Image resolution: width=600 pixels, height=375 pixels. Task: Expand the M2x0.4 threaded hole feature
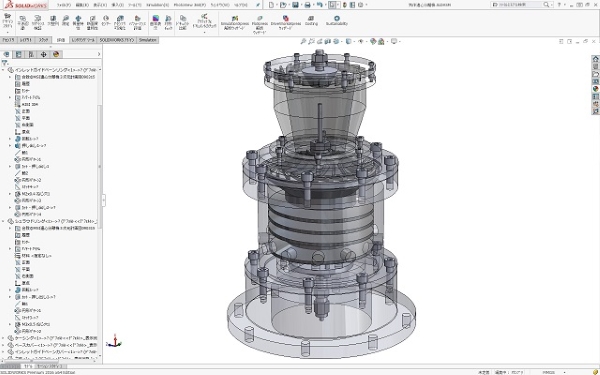click(x=10, y=194)
